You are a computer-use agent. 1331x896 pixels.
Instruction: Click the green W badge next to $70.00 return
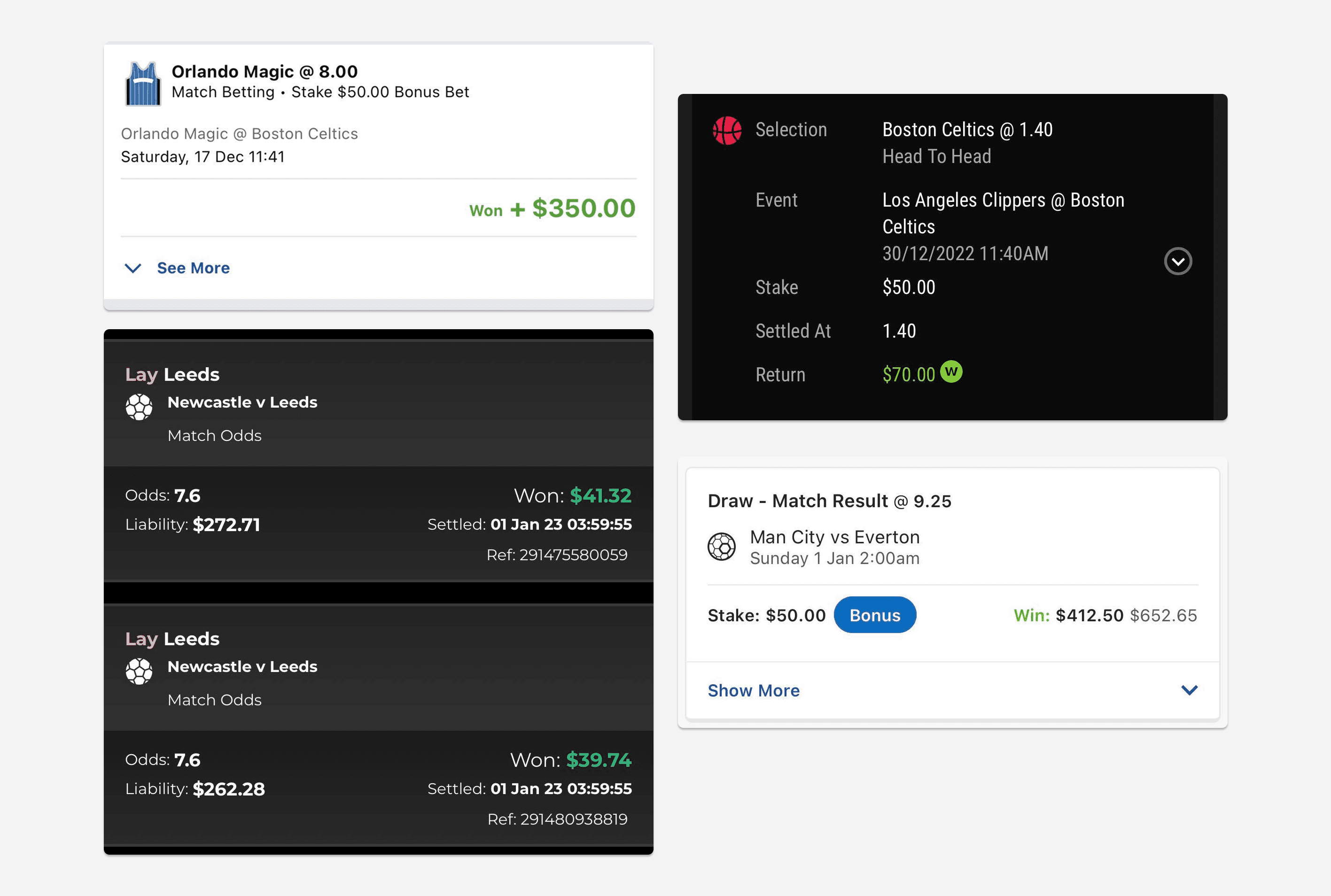click(952, 373)
